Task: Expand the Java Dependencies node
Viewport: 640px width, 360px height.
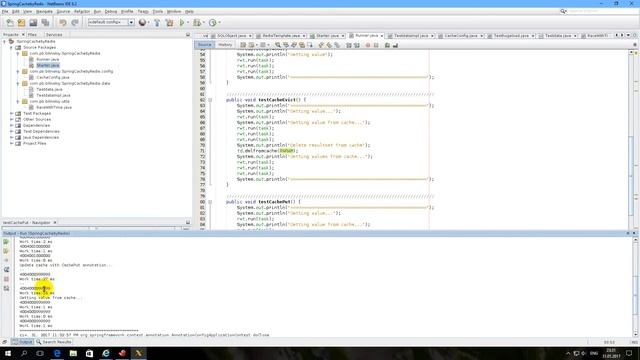Action: 11,138
